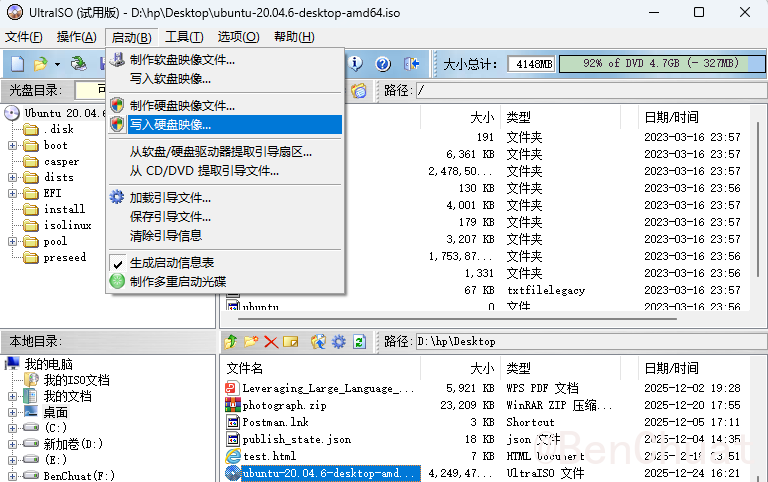The width and height of the screenshot is (768, 482).
Task: Click the blue gear icon in the local toolbar
Action: 338,341
